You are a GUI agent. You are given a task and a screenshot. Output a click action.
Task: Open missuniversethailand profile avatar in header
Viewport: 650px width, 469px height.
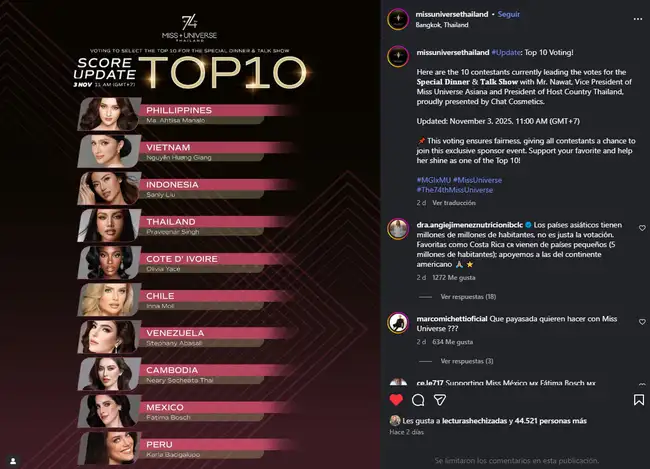[398, 19]
